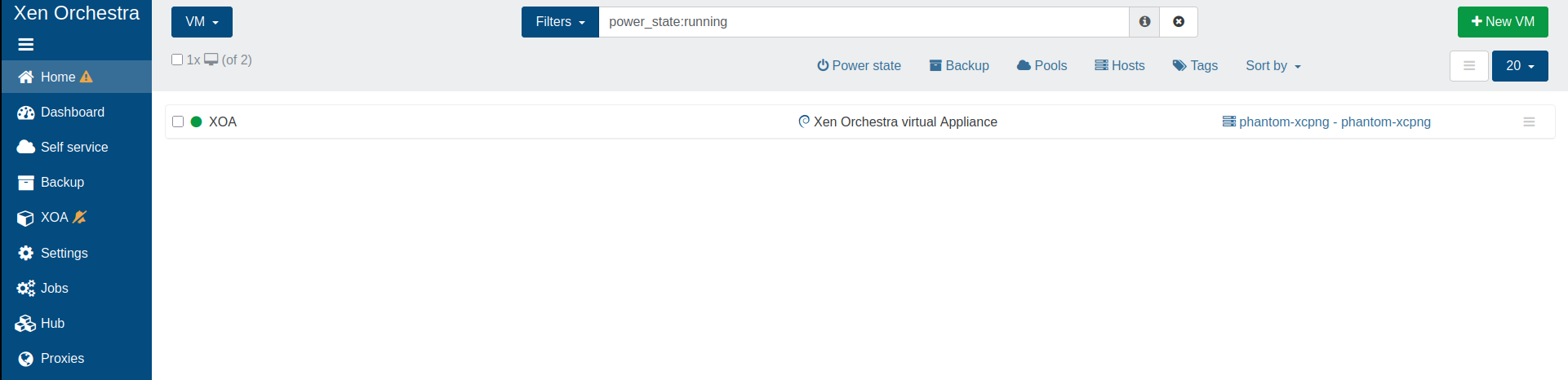Viewport: 1568px width, 380px height.
Task: Click the XOA row actions menu icon
Action: tap(1529, 122)
